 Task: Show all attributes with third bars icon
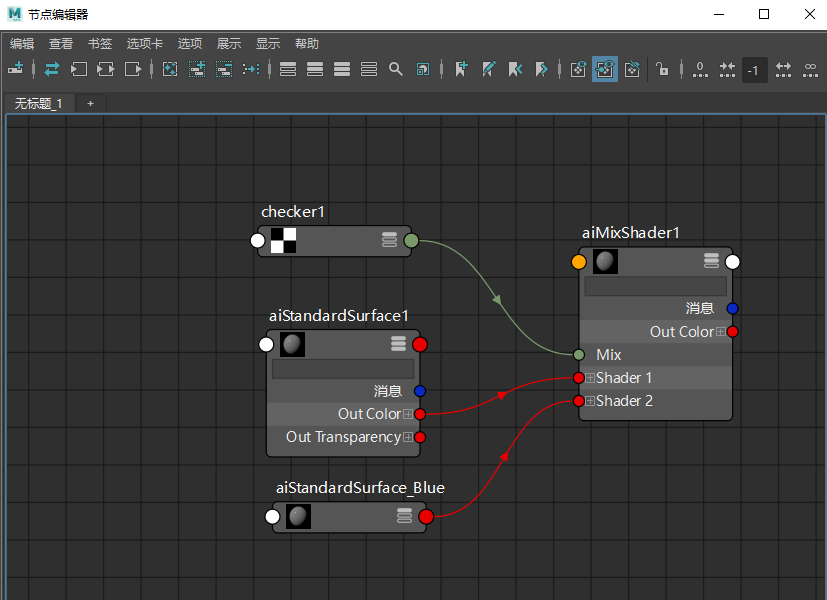342,69
